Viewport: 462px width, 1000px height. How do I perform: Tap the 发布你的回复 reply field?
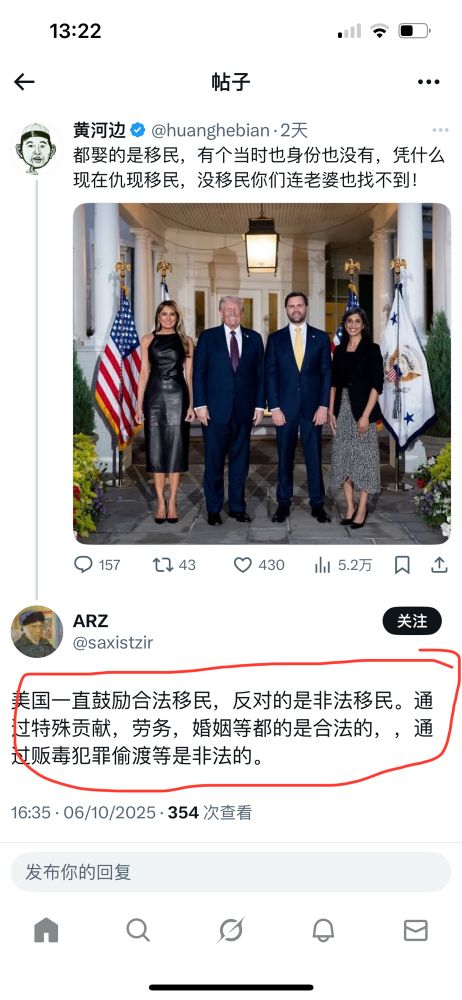point(231,872)
